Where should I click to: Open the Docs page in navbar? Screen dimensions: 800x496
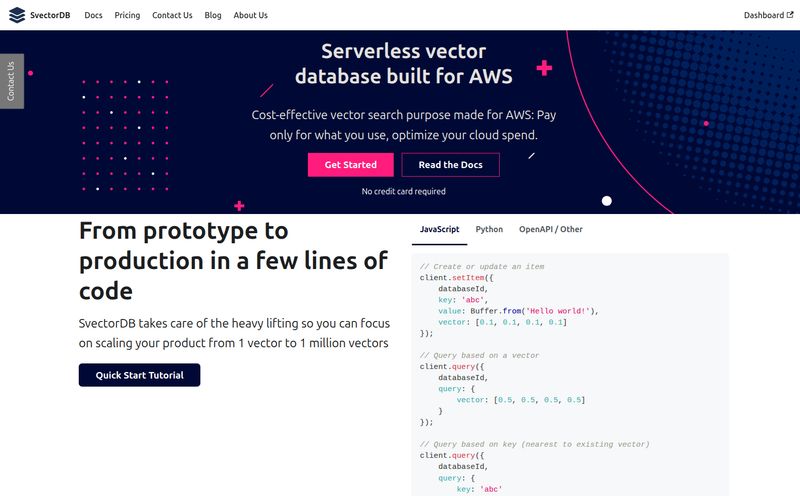[93, 15]
